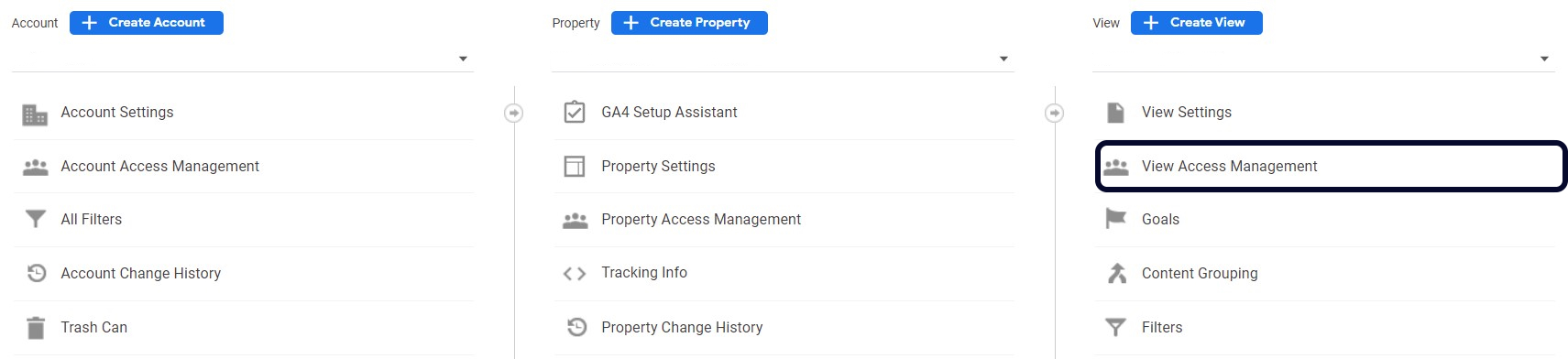Screen dimensions: 1568x359
Task: Open Property Access Management
Action: click(784, 220)
